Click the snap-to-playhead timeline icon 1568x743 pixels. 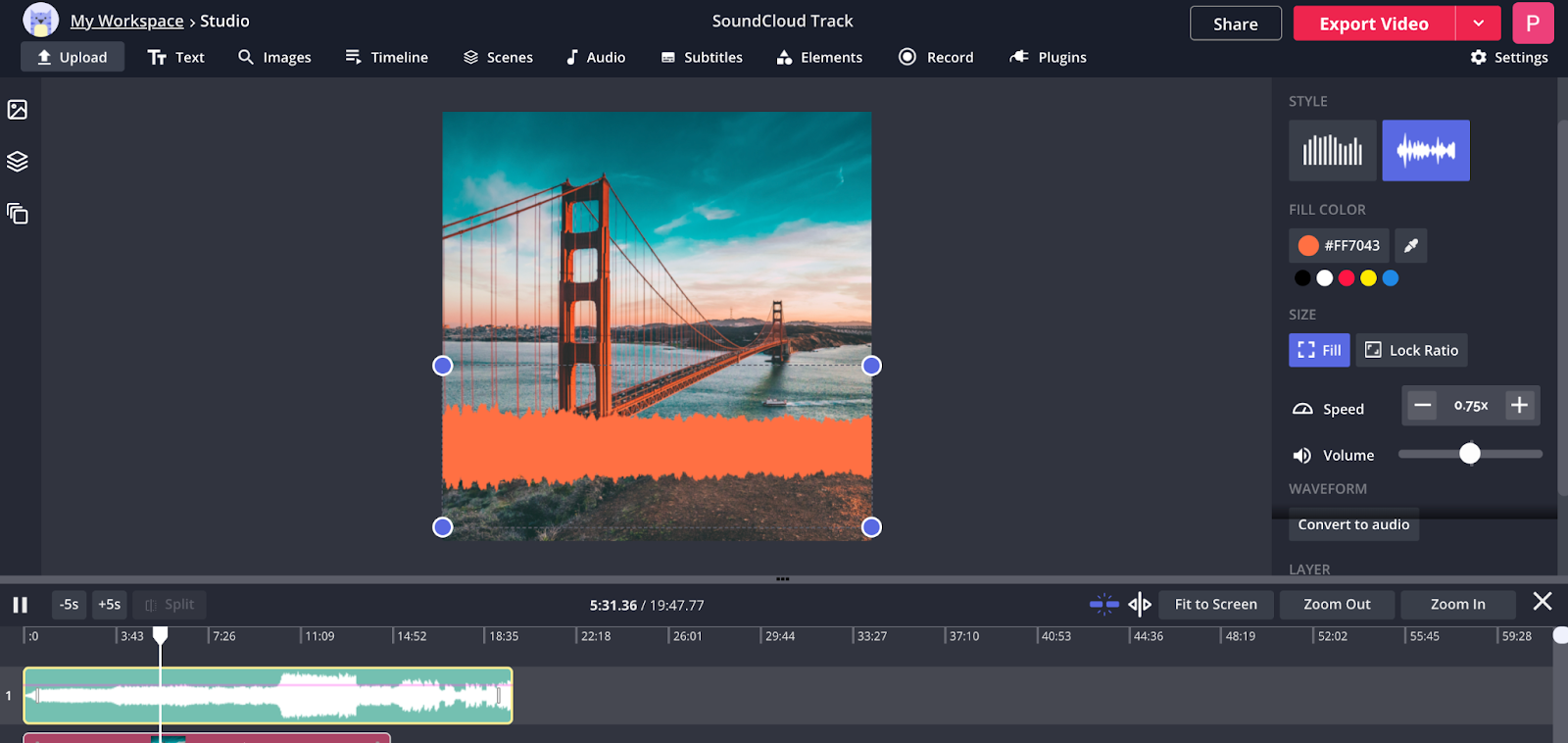tap(1104, 605)
